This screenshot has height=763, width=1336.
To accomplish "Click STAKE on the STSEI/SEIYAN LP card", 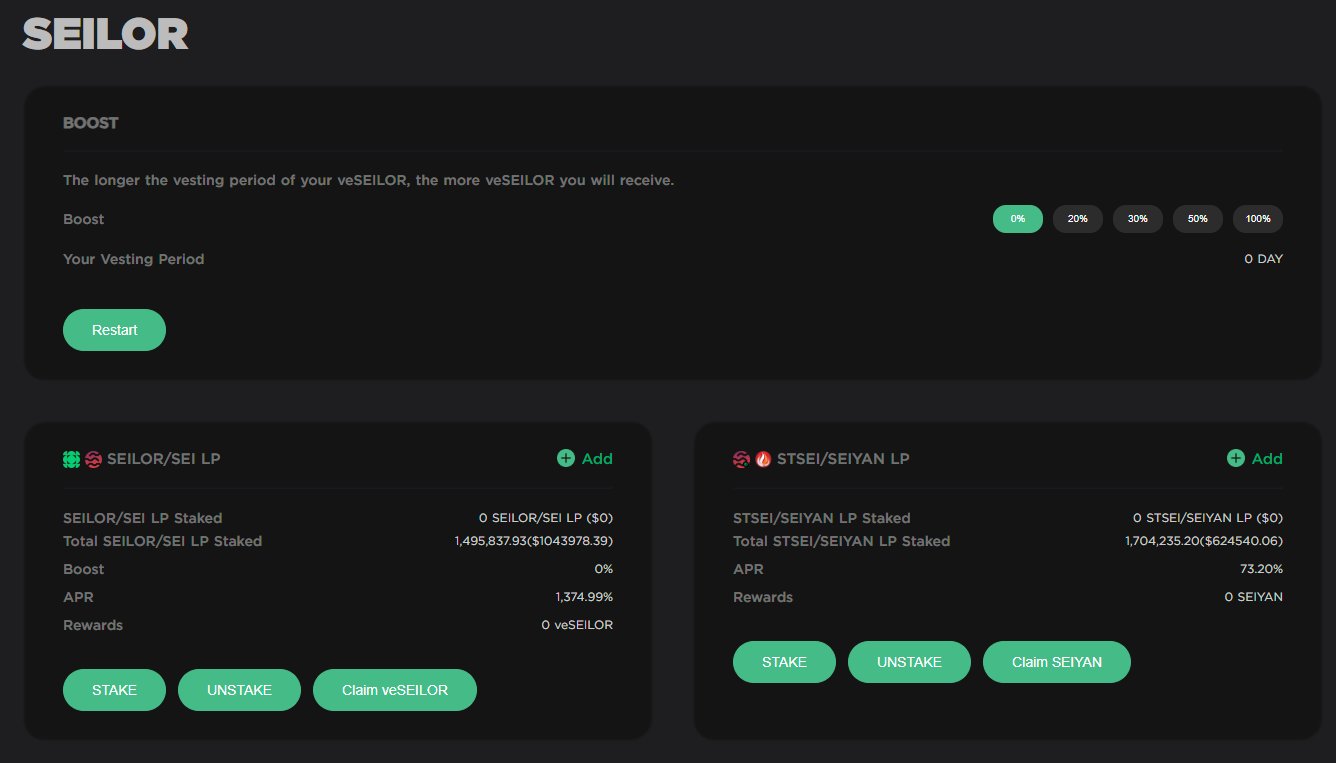I will (784, 661).
